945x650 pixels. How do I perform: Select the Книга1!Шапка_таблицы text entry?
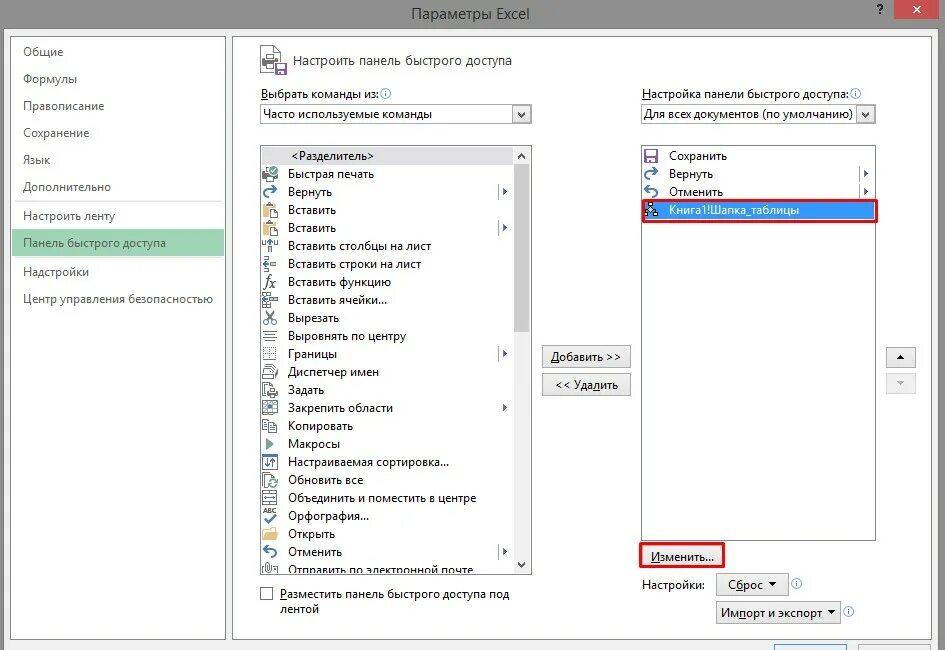click(733, 210)
